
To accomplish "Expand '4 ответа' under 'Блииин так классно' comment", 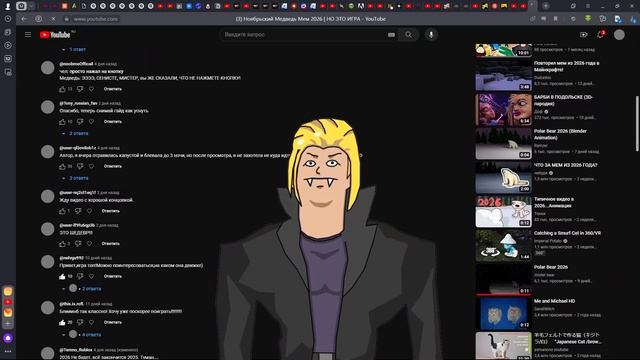I will (82, 335).
